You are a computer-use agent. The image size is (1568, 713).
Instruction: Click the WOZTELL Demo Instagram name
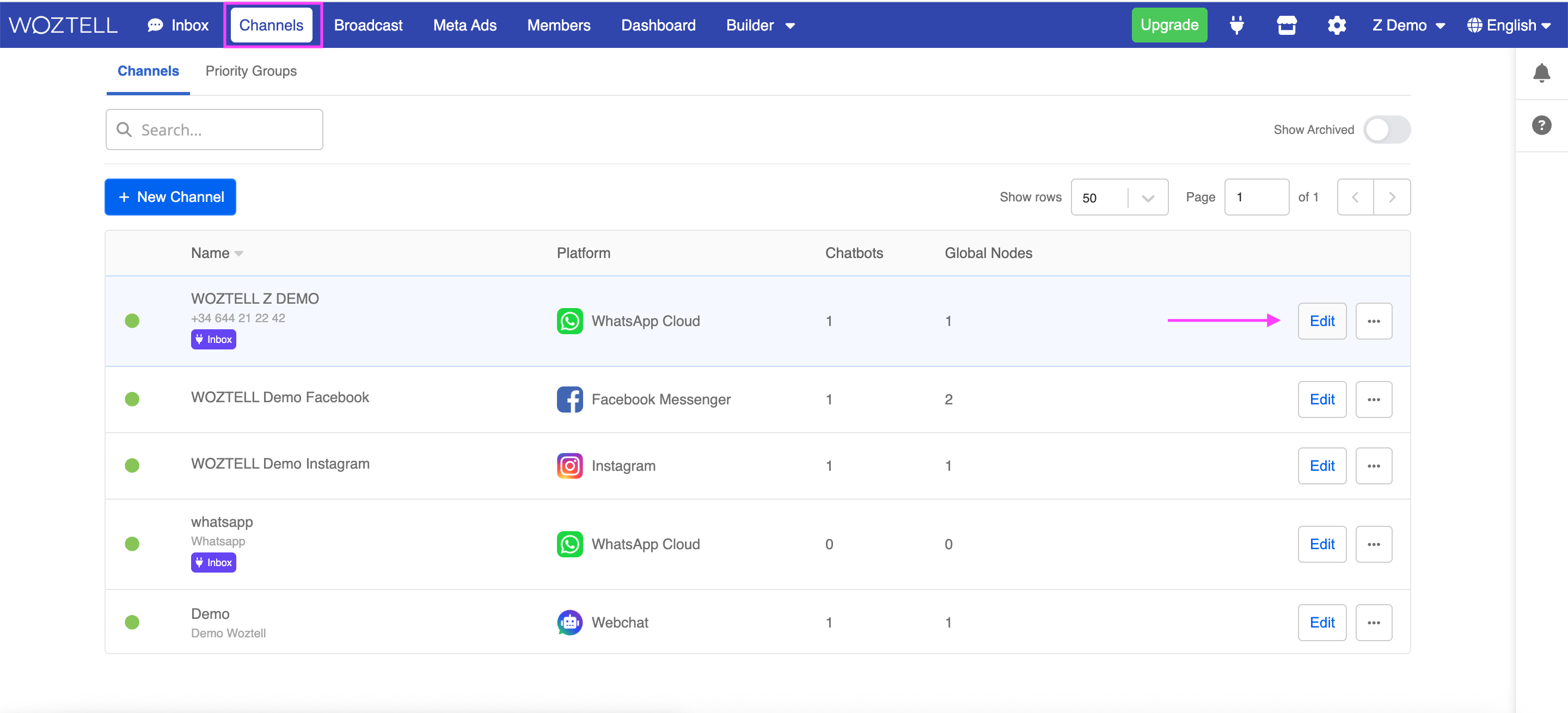pos(280,464)
